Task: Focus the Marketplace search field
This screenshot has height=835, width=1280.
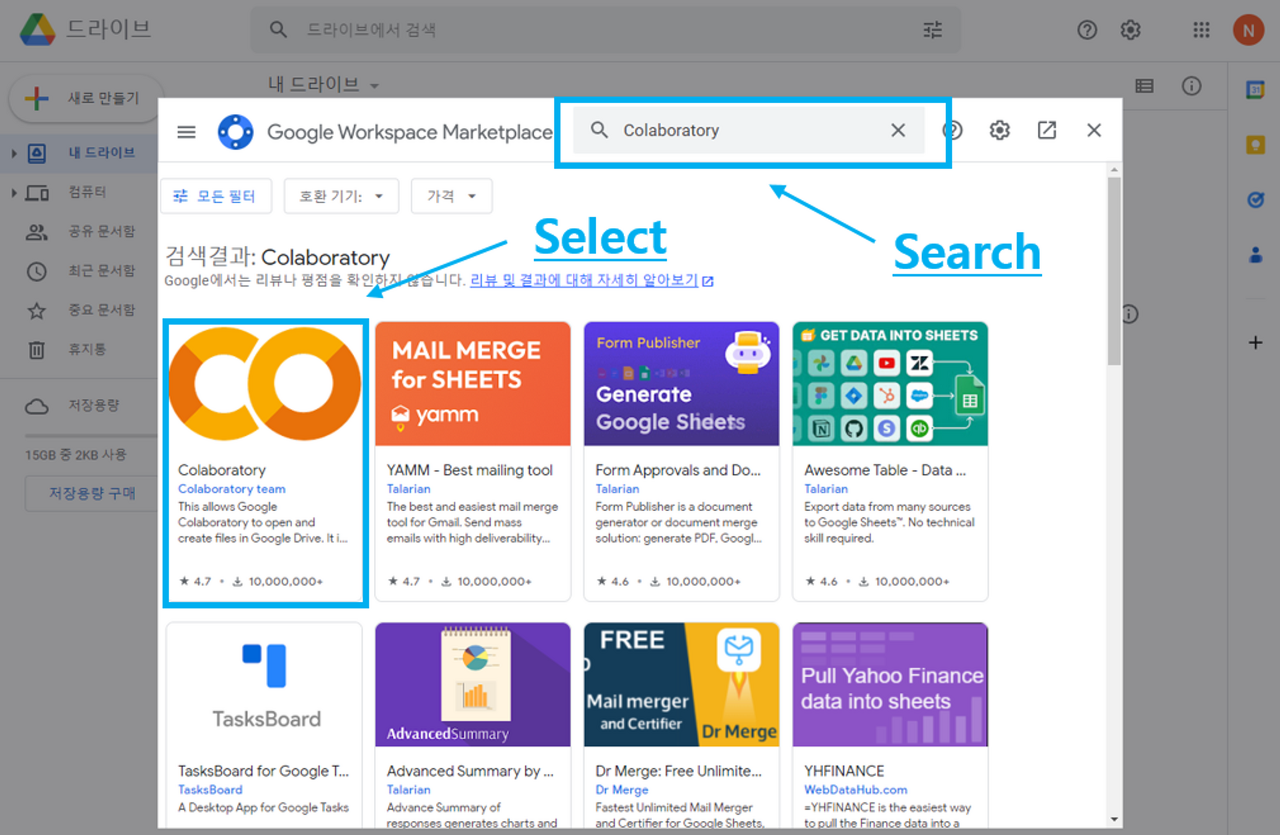Action: (x=749, y=130)
